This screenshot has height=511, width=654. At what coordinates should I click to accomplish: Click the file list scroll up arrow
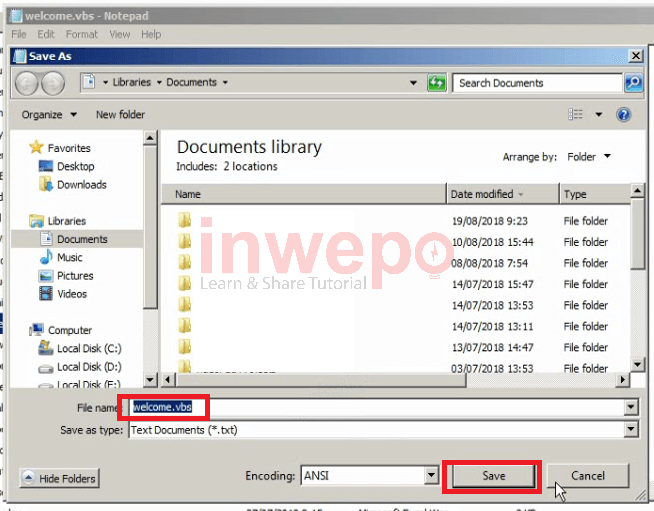pos(637,191)
